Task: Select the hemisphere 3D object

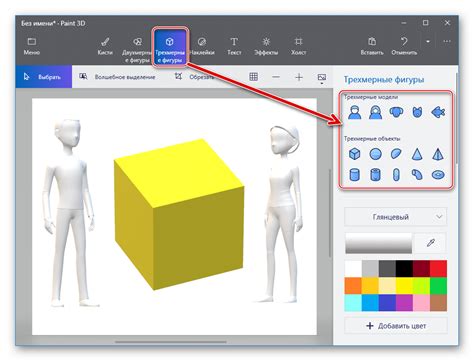Action: click(x=396, y=154)
